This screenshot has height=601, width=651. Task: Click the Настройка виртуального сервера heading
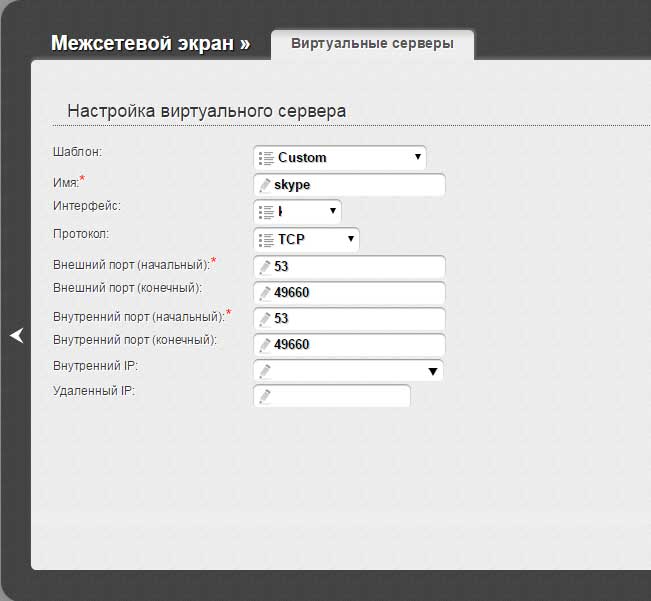click(206, 111)
